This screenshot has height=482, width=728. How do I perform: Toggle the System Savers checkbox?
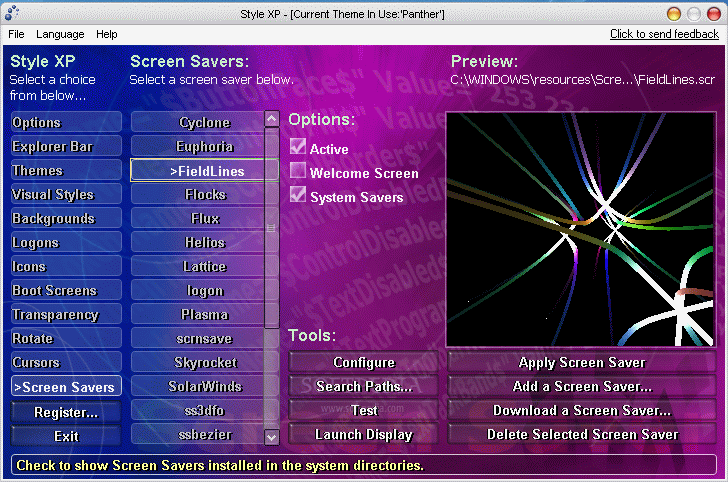298,195
